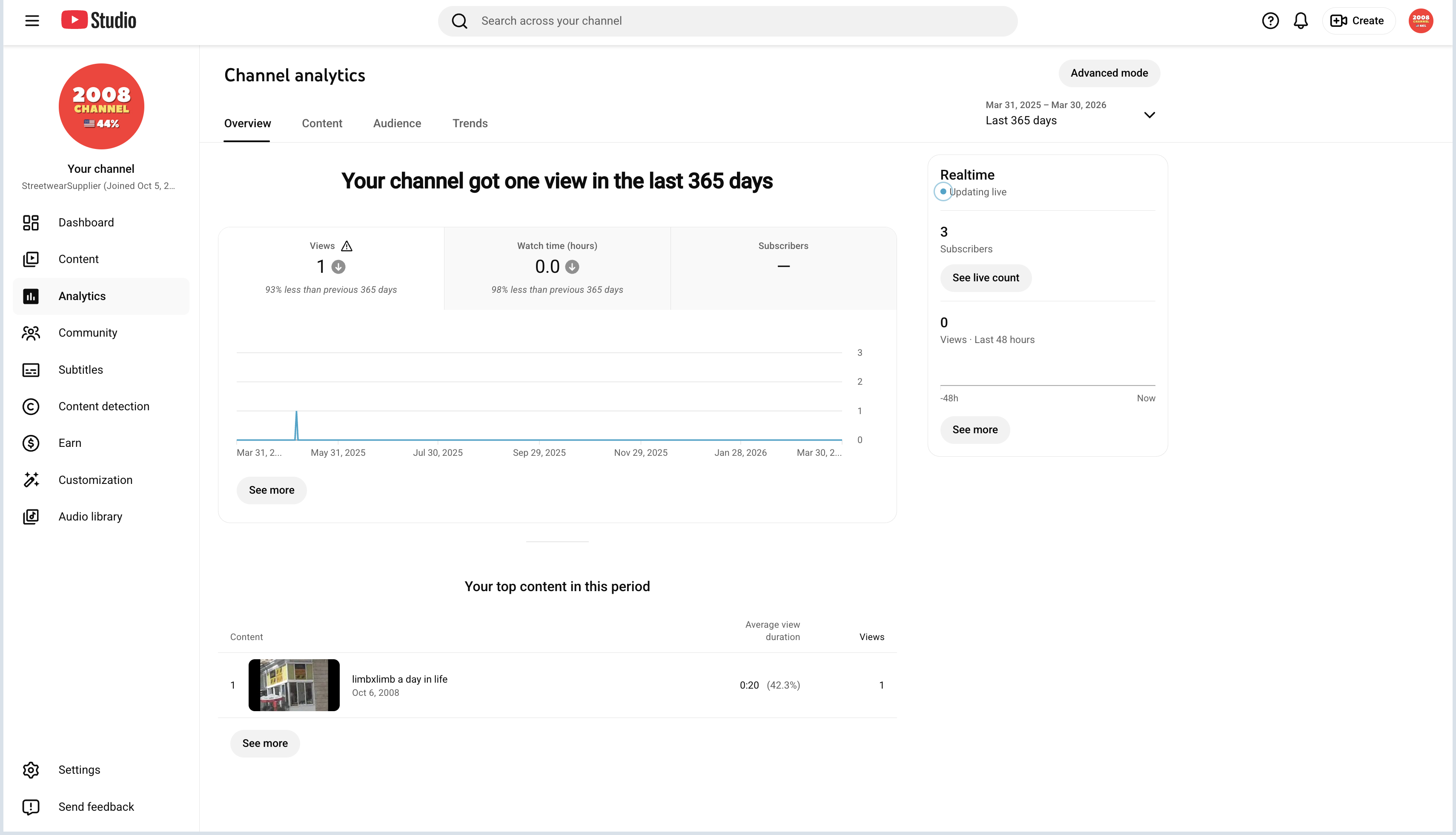Click the Updating live pulse indicator
This screenshot has width=1456, height=835.
[x=943, y=192]
